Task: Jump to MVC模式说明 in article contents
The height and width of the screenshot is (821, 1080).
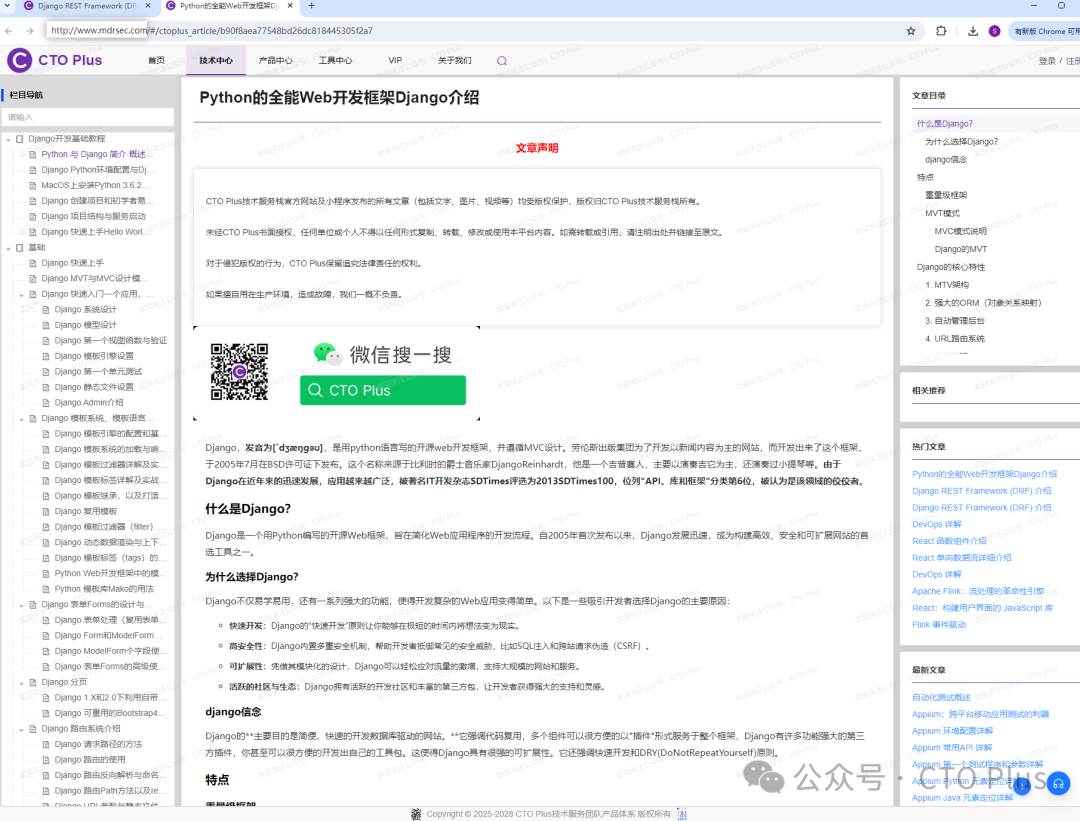Action: pyautogui.click(x=960, y=231)
